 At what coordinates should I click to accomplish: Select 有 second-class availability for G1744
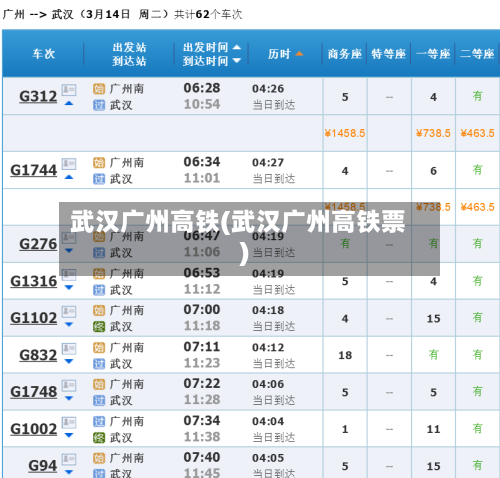tap(477, 170)
